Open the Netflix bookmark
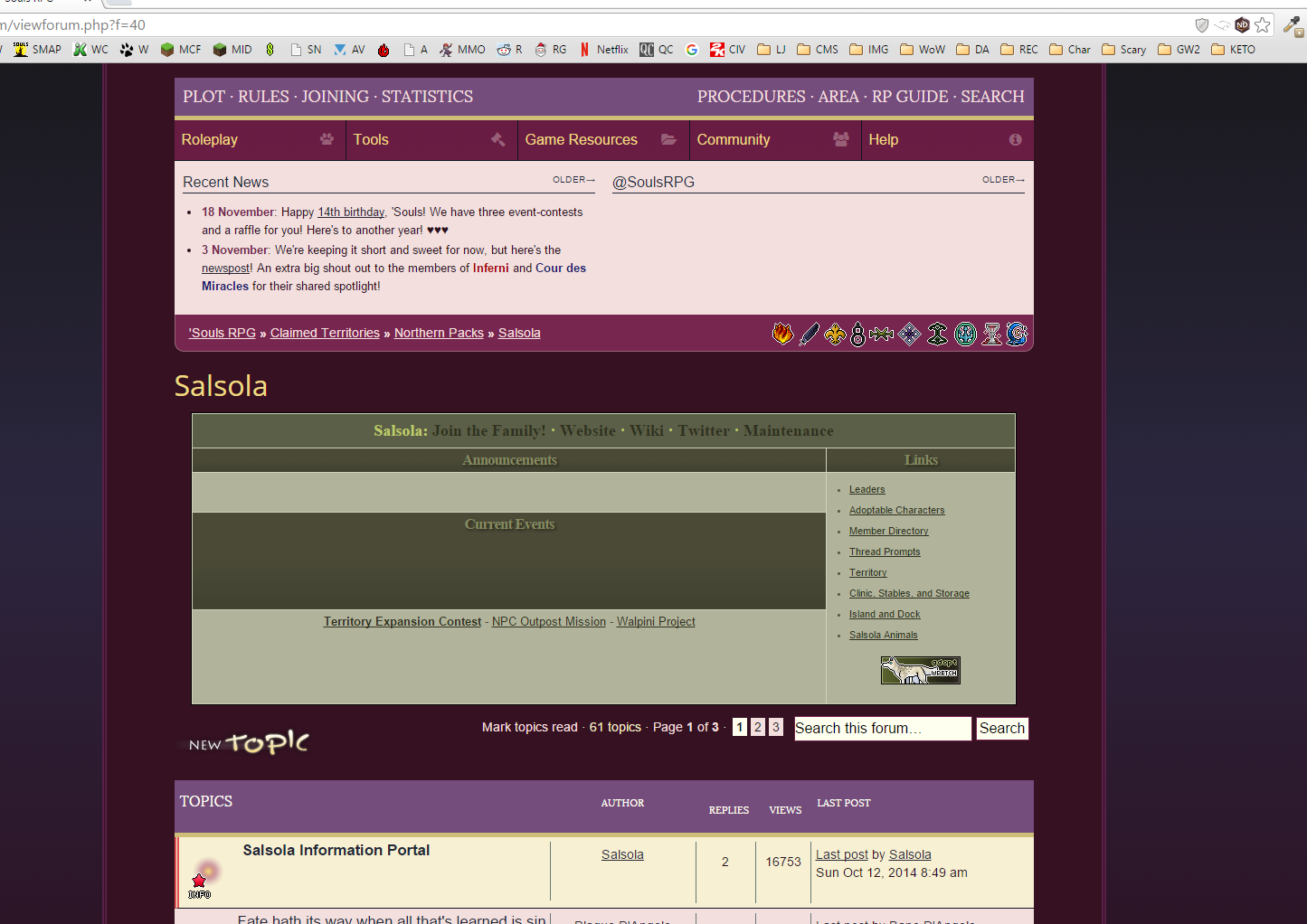1307x924 pixels. [x=604, y=50]
